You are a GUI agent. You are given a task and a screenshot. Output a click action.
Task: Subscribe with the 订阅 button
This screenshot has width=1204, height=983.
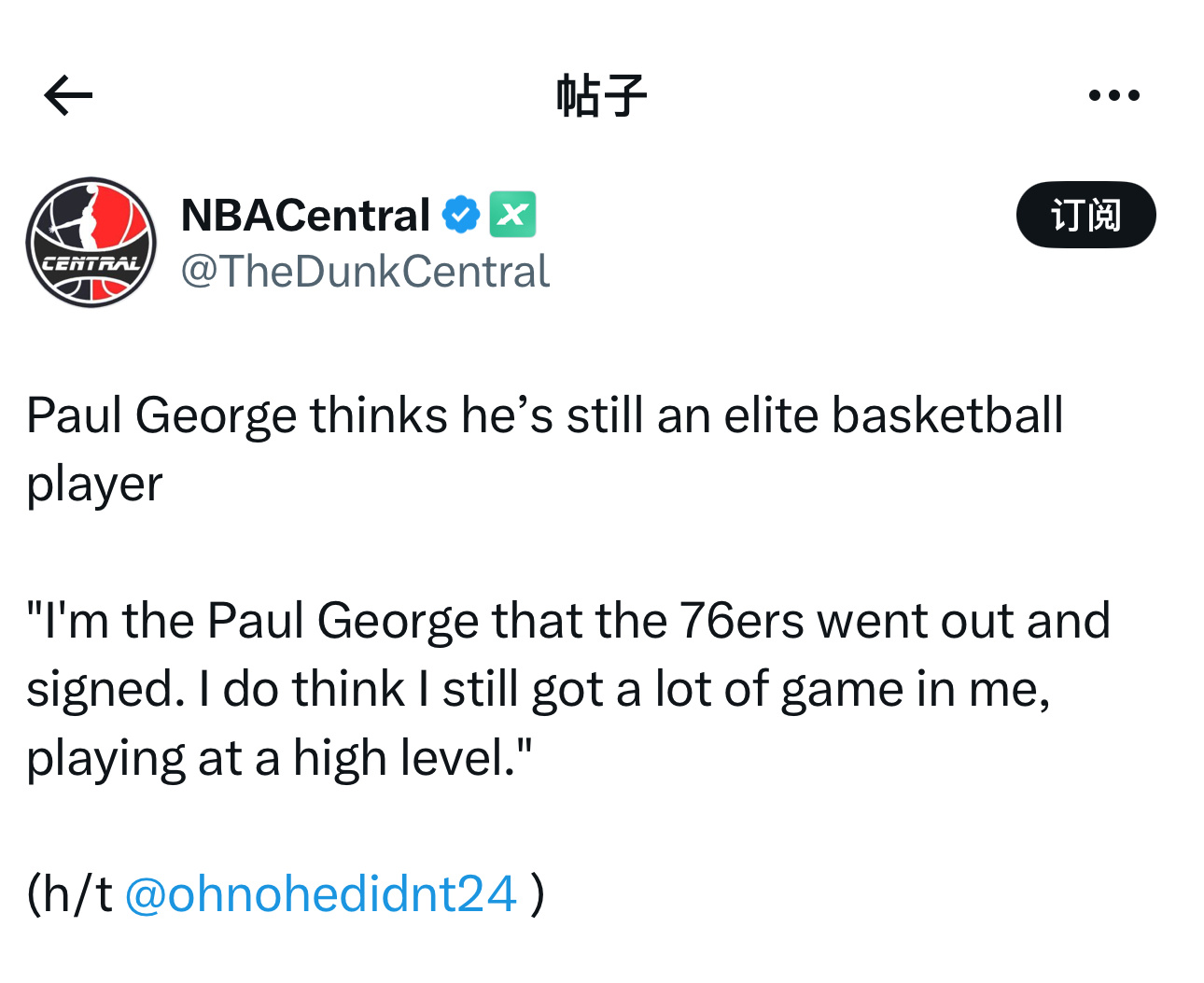(x=1086, y=215)
